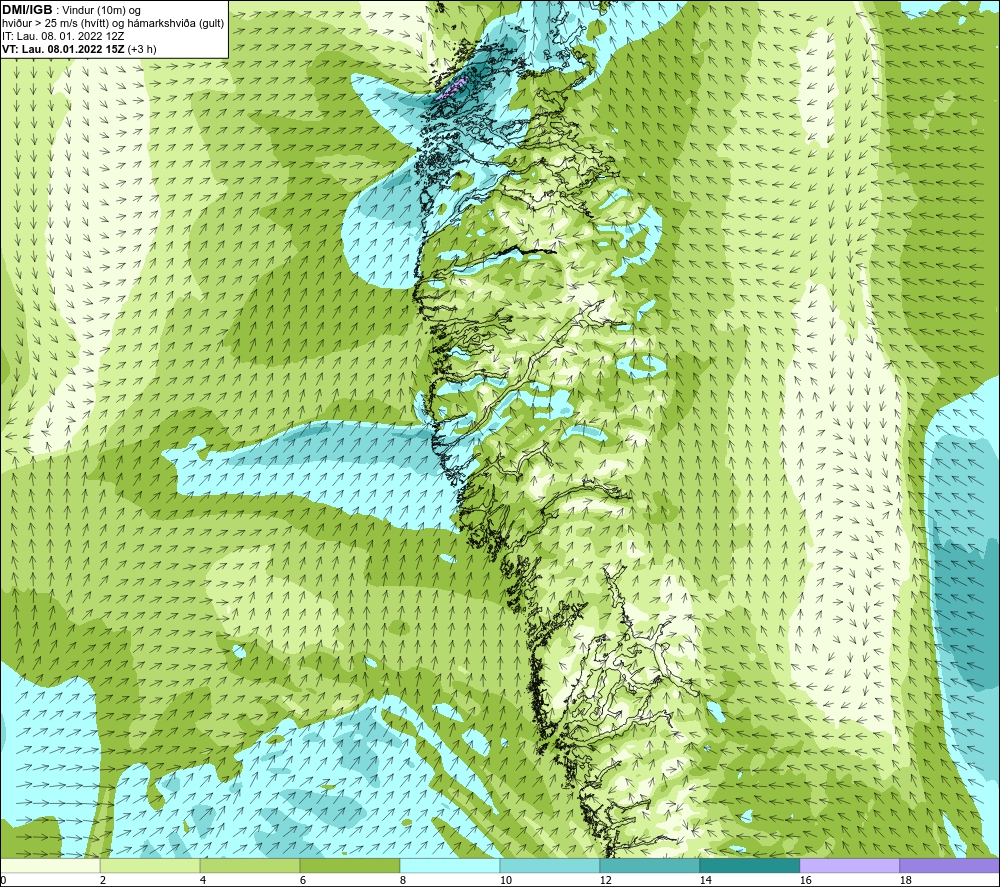Click the scale label "2"
The width and height of the screenshot is (1000, 887).
pyautogui.click(x=103, y=881)
